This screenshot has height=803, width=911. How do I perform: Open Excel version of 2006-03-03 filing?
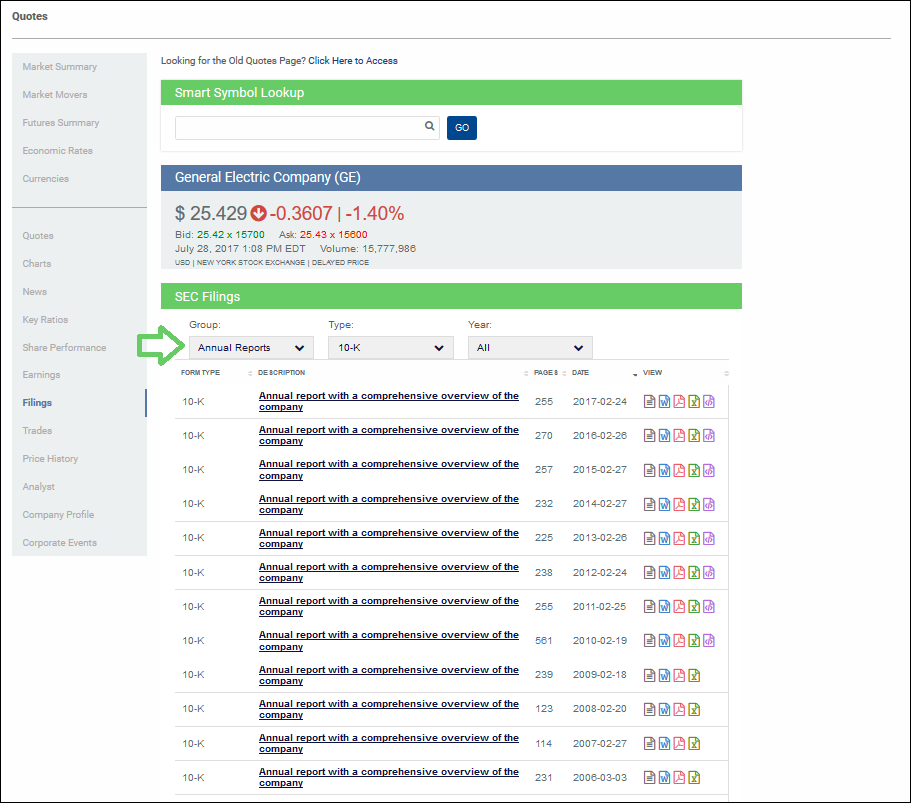coord(694,777)
